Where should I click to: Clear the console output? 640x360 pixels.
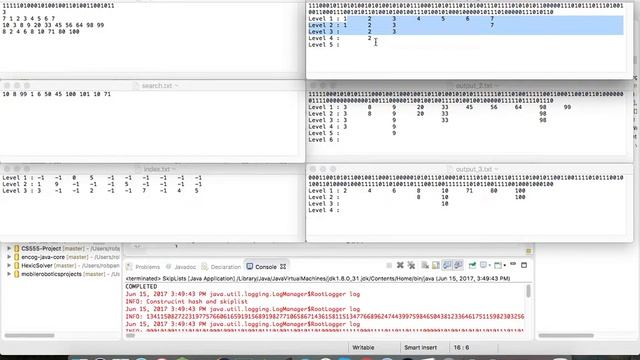point(425,265)
